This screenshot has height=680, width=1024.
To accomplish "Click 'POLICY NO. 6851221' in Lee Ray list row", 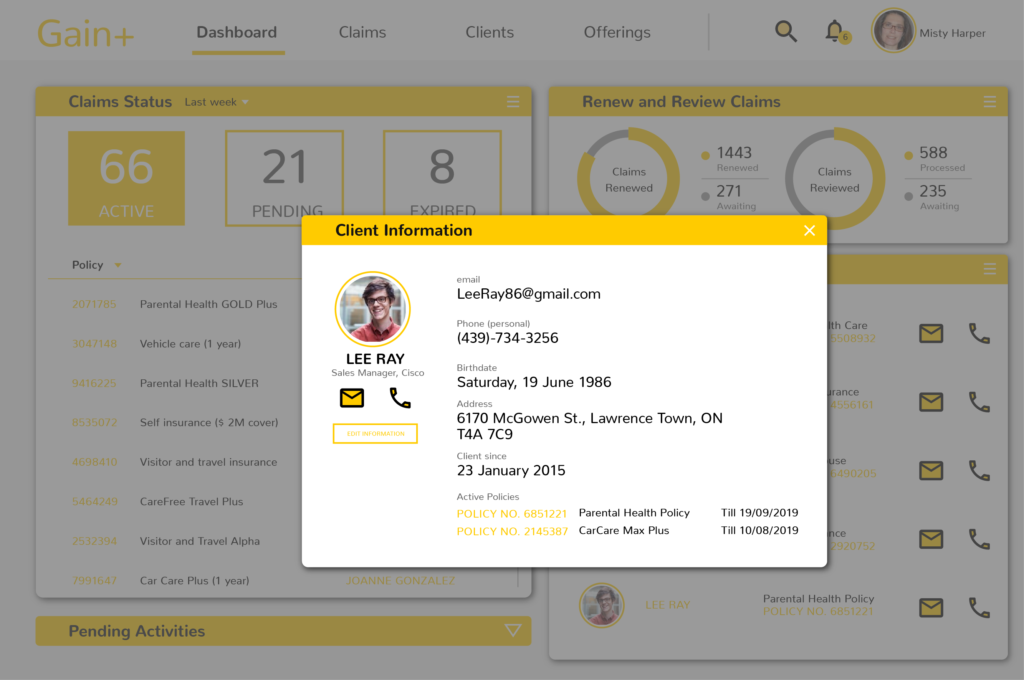I will 818,611.
